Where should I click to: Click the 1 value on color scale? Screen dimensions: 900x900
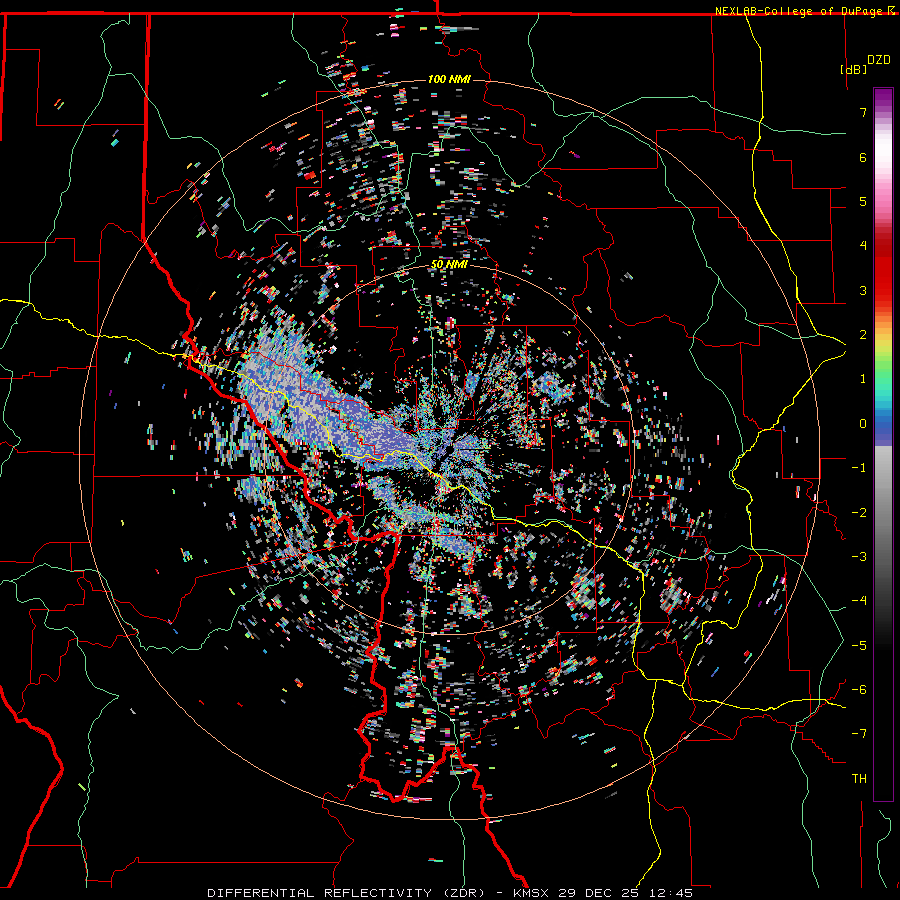click(863, 379)
